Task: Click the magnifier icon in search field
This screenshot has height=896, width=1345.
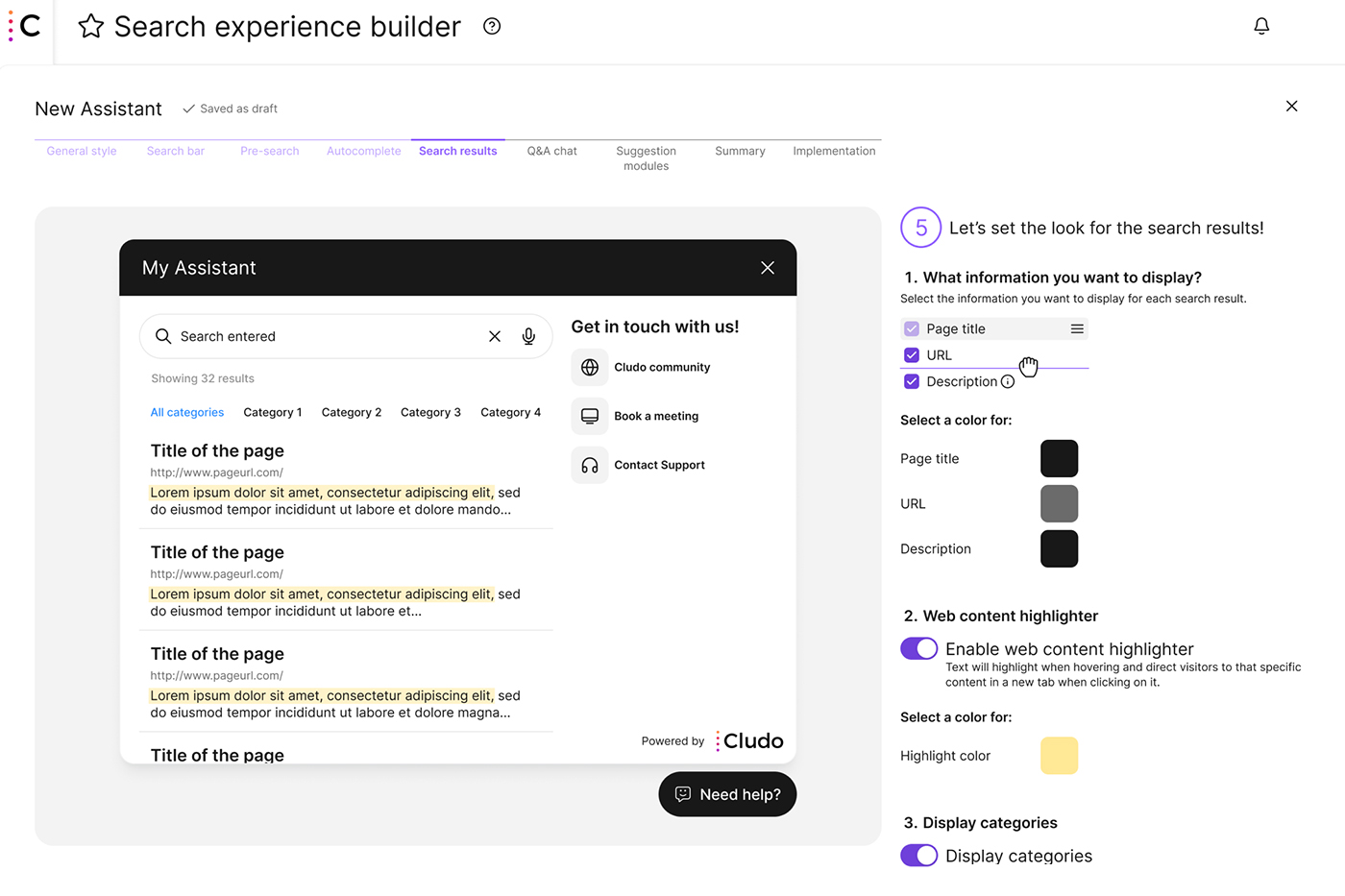Action: [163, 336]
